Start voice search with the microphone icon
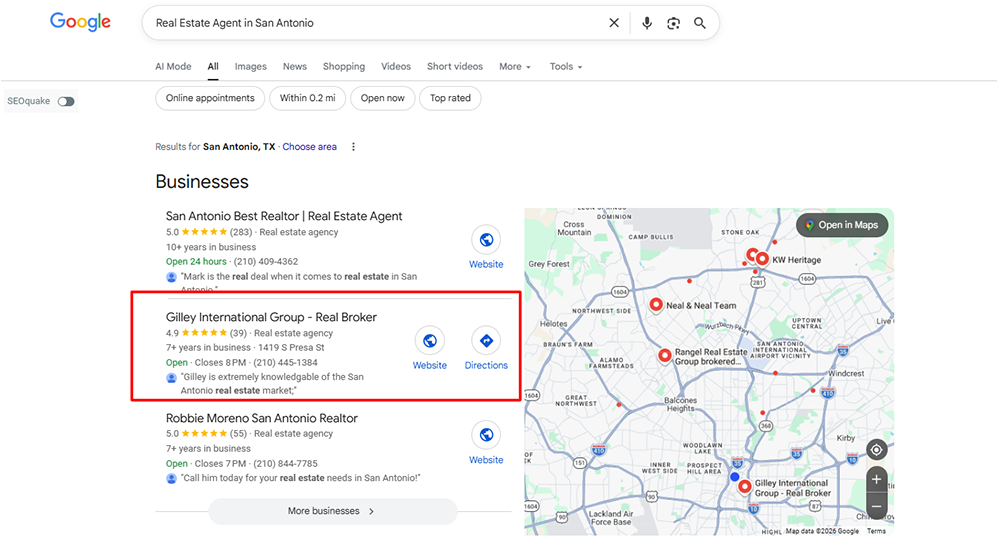Screen dimensions: 1000x550 click(647, 23)
